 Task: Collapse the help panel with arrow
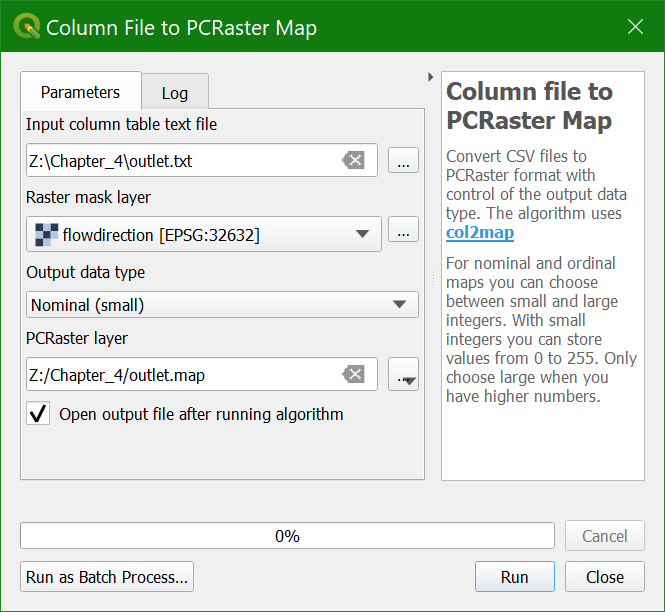click(430, 77)
